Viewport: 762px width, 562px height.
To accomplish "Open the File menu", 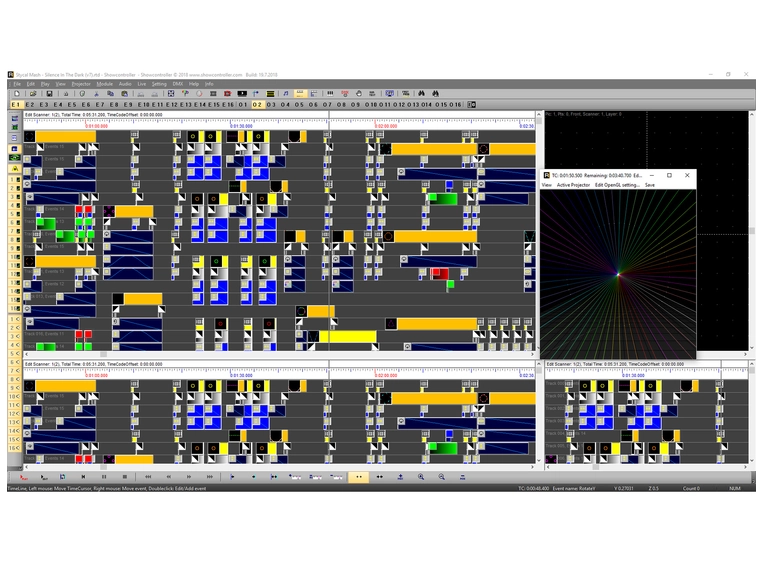I will 17,84.
